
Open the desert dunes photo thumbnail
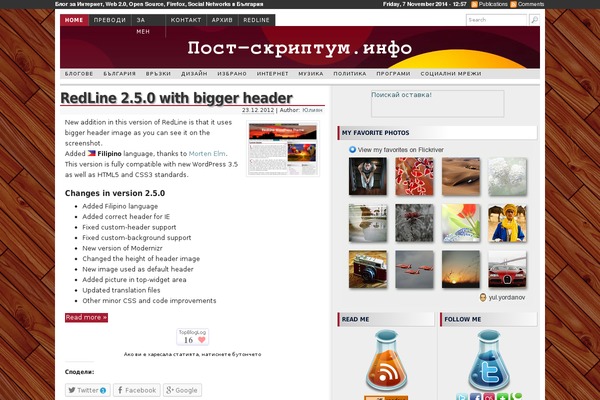tap(461, 176)
